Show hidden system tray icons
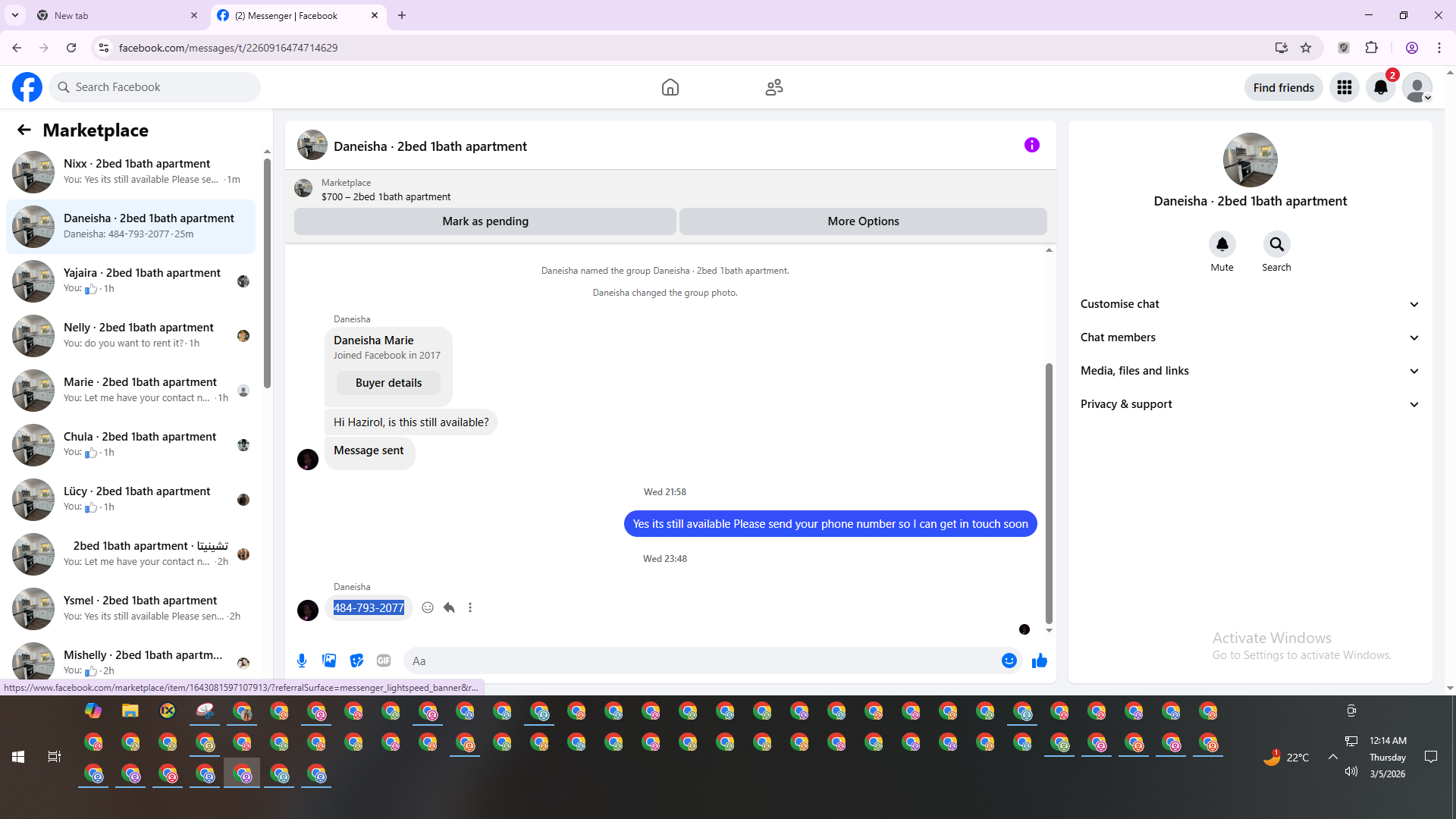 coord(1332,757)
